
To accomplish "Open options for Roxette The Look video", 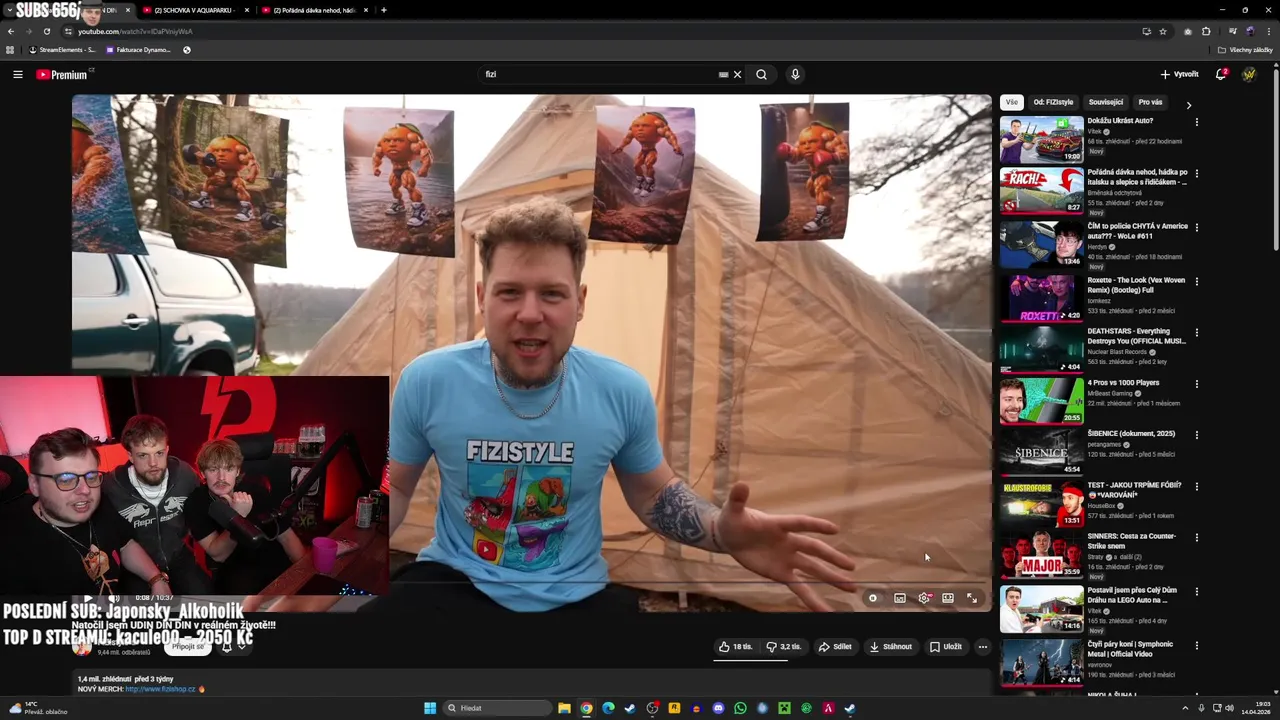I will (x=1197, y=281).
